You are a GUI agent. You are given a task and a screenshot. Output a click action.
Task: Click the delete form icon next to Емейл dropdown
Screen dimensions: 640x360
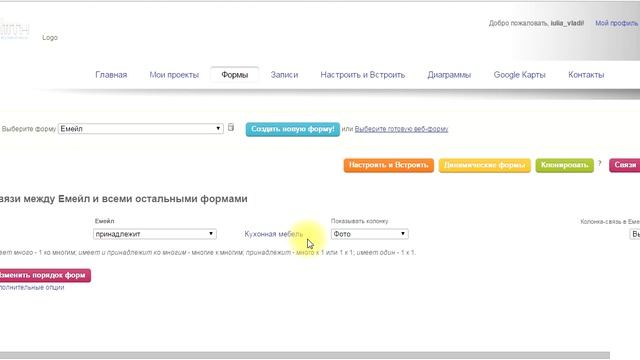coord(231,127)
